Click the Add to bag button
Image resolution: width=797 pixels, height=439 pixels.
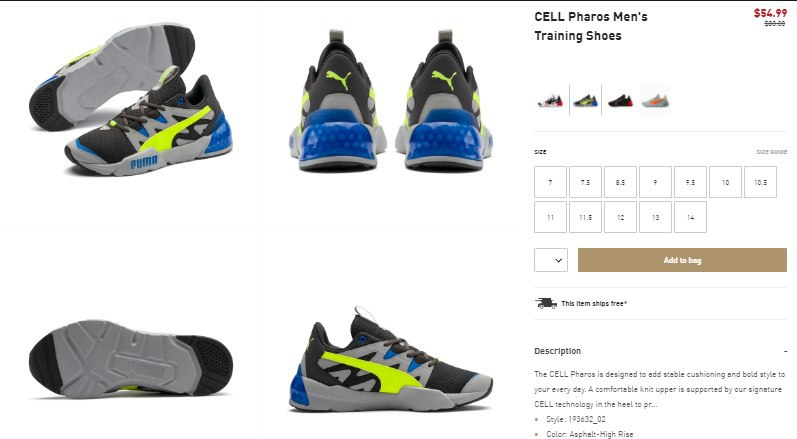(x=682, y=260)
